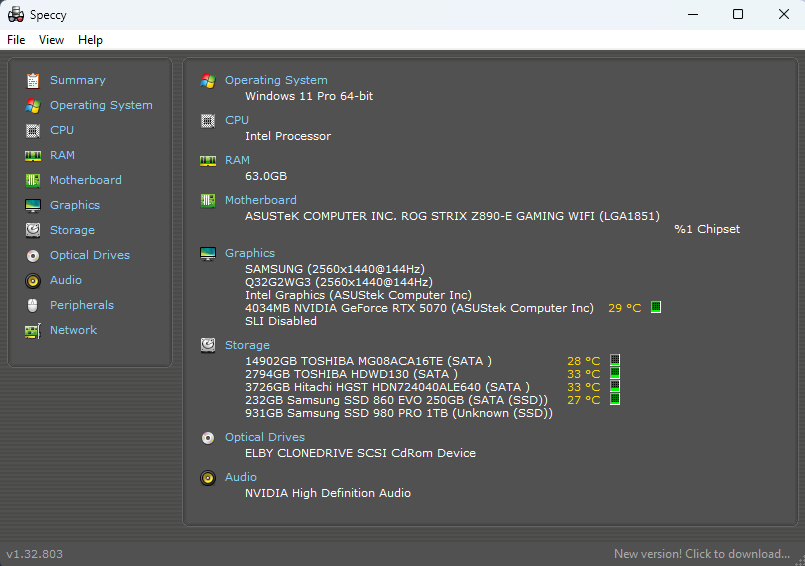Click the board icon beside Motherboard heading
Viewport: 805px width, 566px height.
click(208, 200)
